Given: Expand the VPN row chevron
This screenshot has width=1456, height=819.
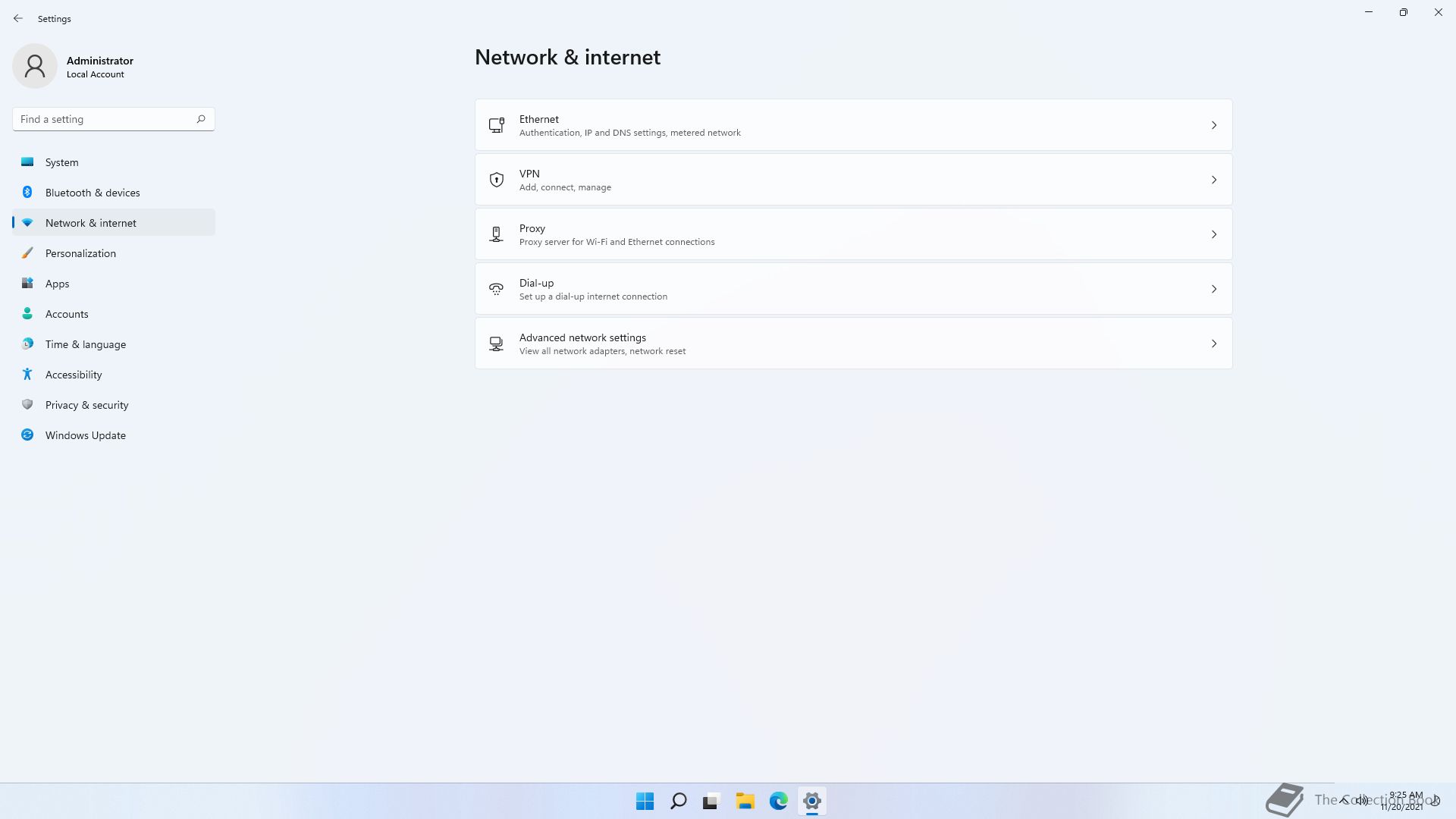Looking at the screenshot, I should 1213,180.
